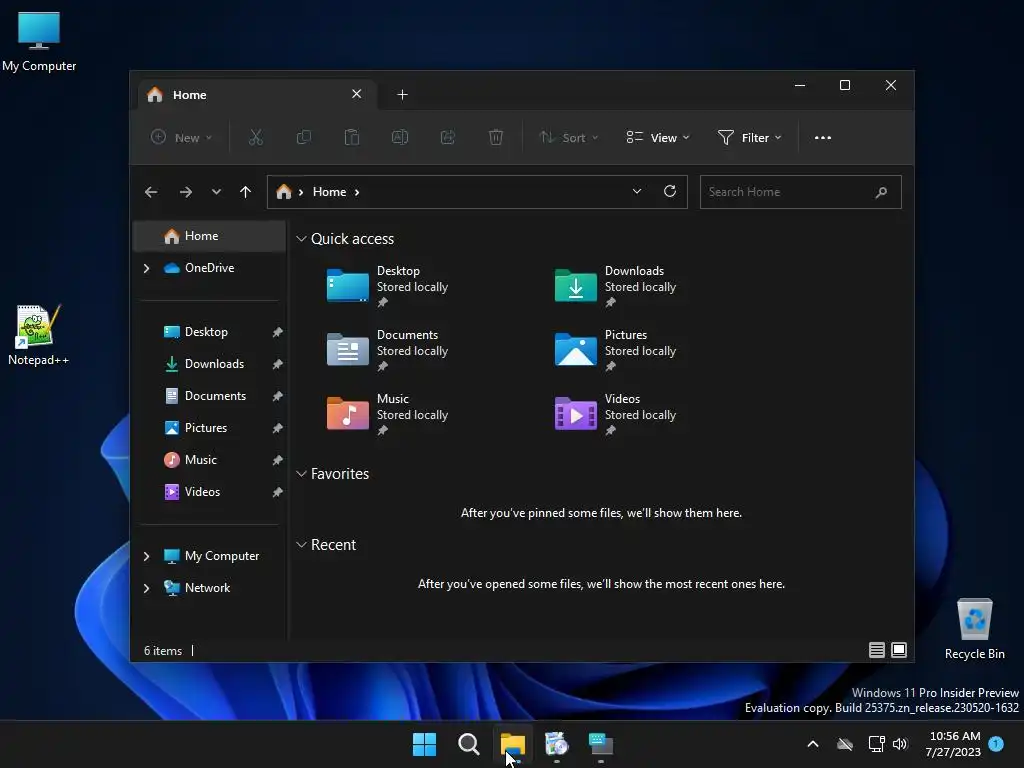This screenshot has height=768, width=1024.
Task: Open the Pictures folder in Quick access
Action: click(x=616, y=350)
